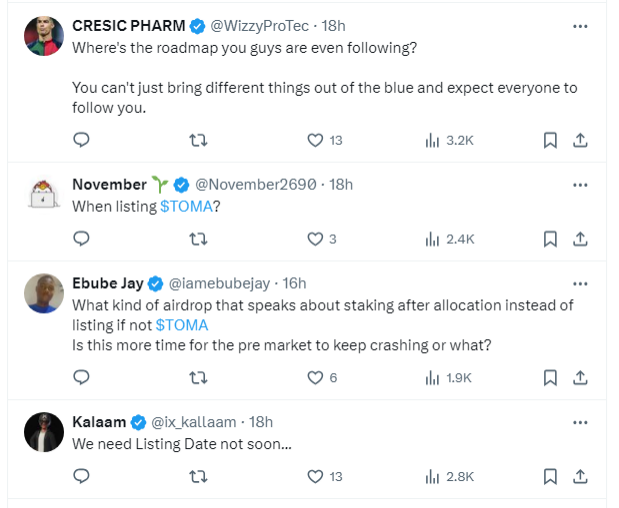Click the $TOMA cashtag in November's tweet
Image resolution: width=619 pixels, height=508 pixels.
coord(186,206)
